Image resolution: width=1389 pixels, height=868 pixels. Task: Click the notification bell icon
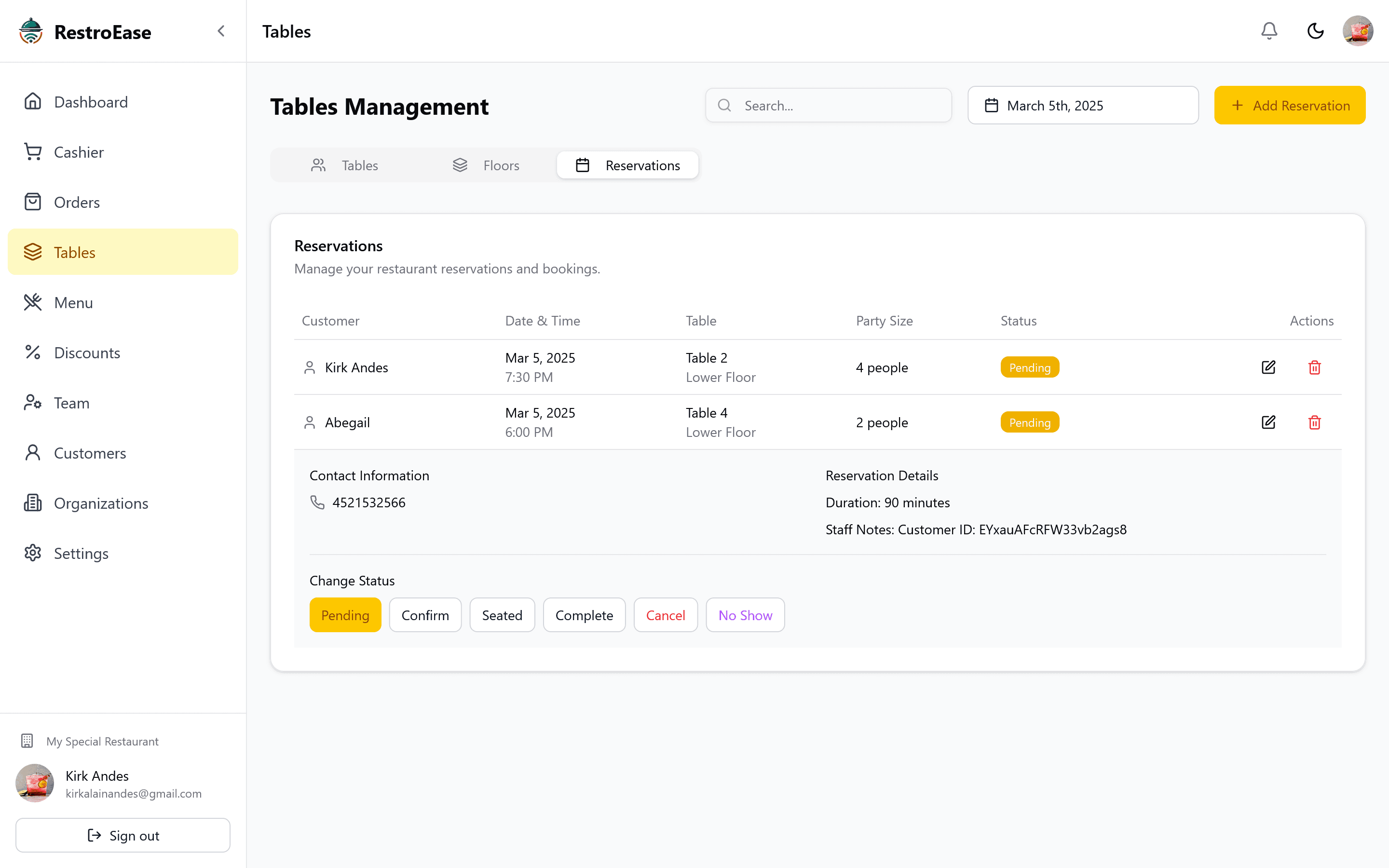point(1269,31)
